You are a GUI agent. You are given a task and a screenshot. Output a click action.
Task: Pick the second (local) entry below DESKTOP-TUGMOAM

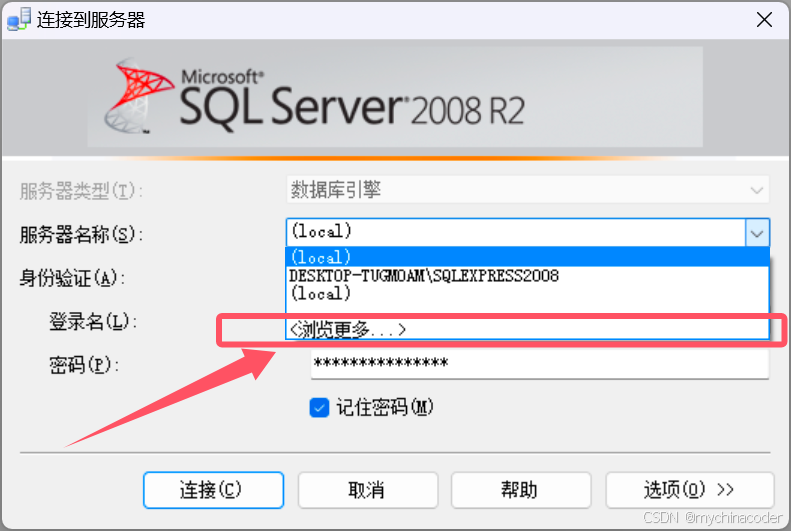(x=527, y=293)
